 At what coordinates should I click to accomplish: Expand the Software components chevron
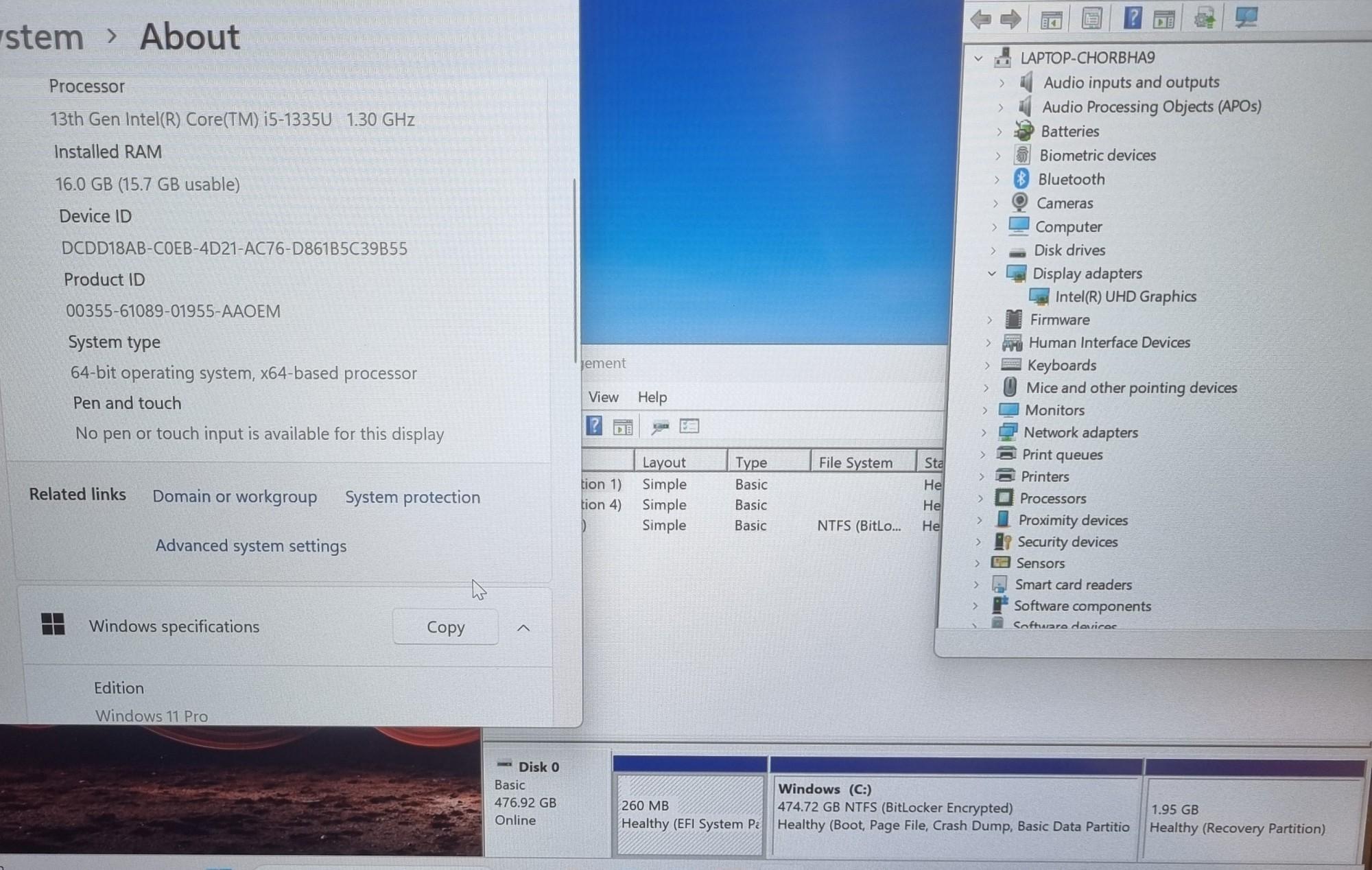click(975, 606)
